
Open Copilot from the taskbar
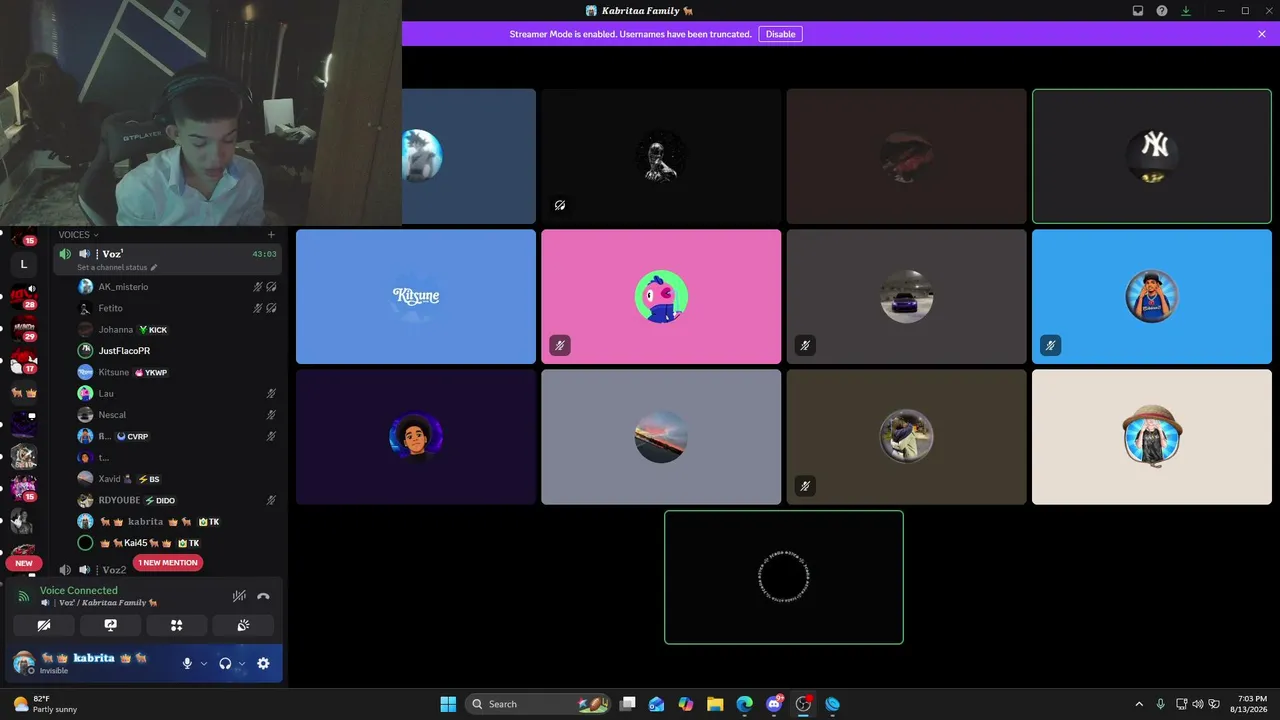tap(686, 704)
